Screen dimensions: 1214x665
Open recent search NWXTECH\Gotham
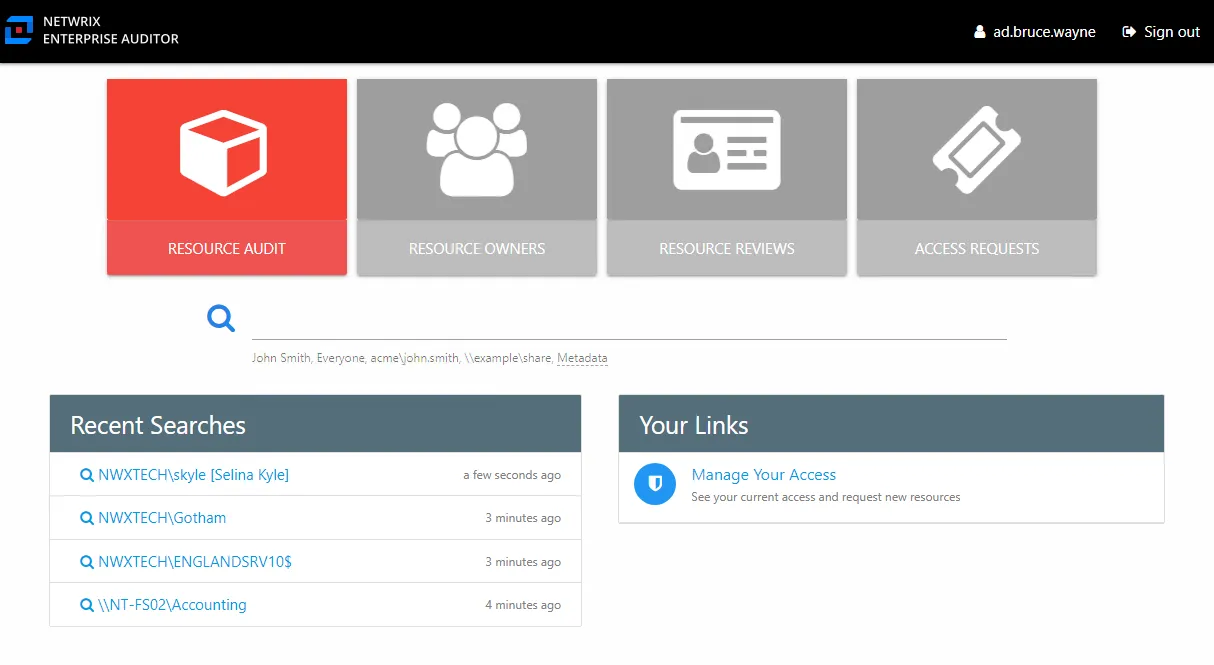(x=162, y=518)
